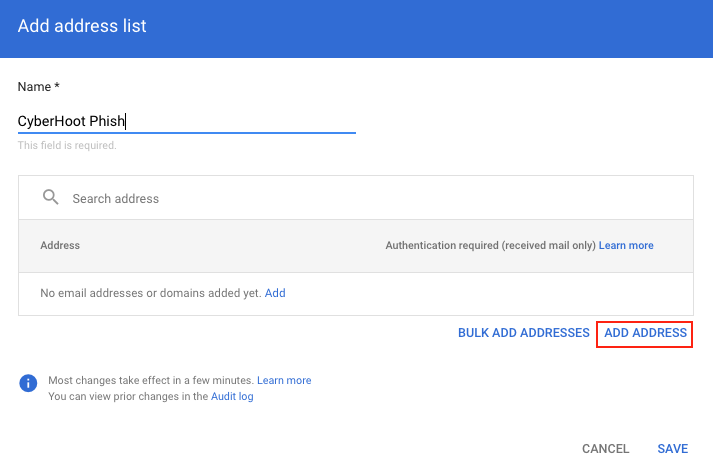Click the This field is required hint
This screenshot has width=713, height=468.
click(x=67, y=146)
